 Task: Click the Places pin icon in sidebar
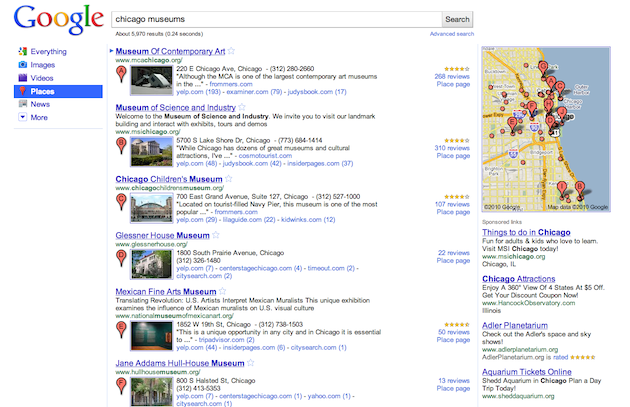(23, 91)
